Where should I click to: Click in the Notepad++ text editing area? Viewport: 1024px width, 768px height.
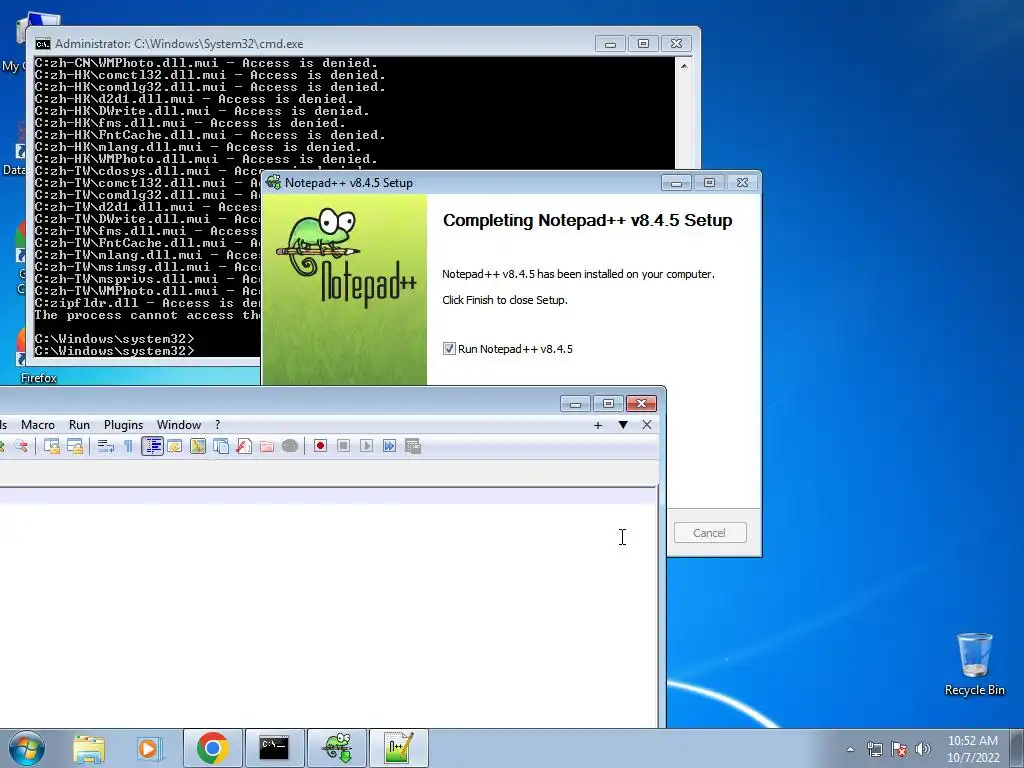pos(327,607)
